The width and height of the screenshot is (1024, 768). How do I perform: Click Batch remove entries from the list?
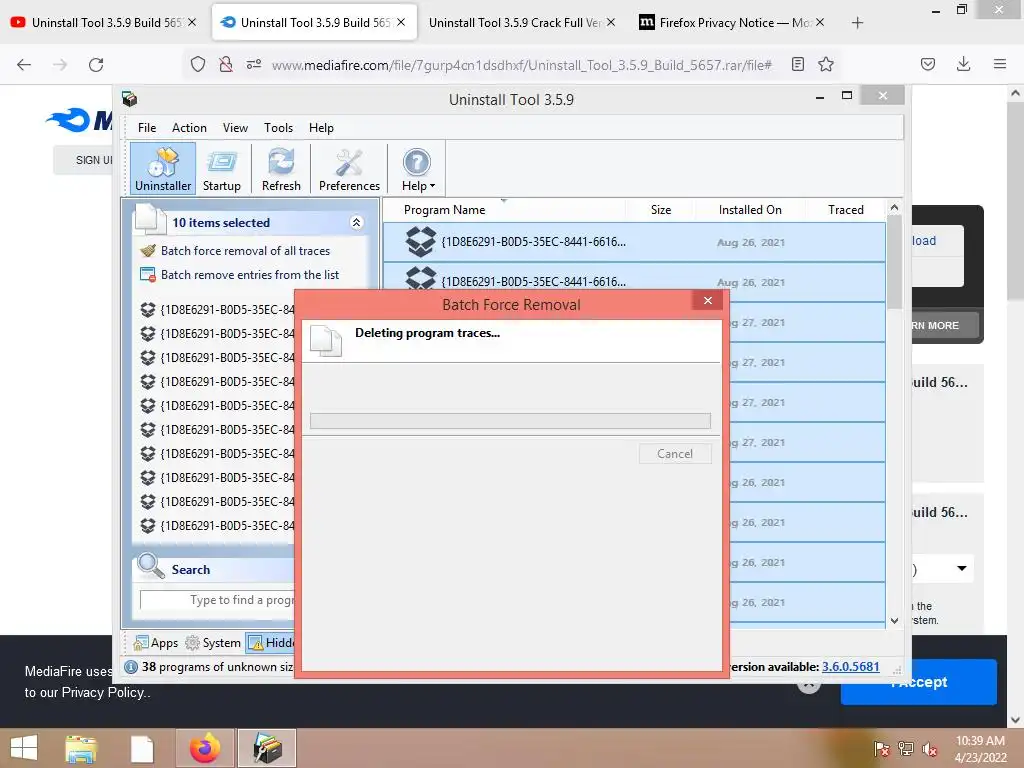pyautogui.click(x=249, y=275)
